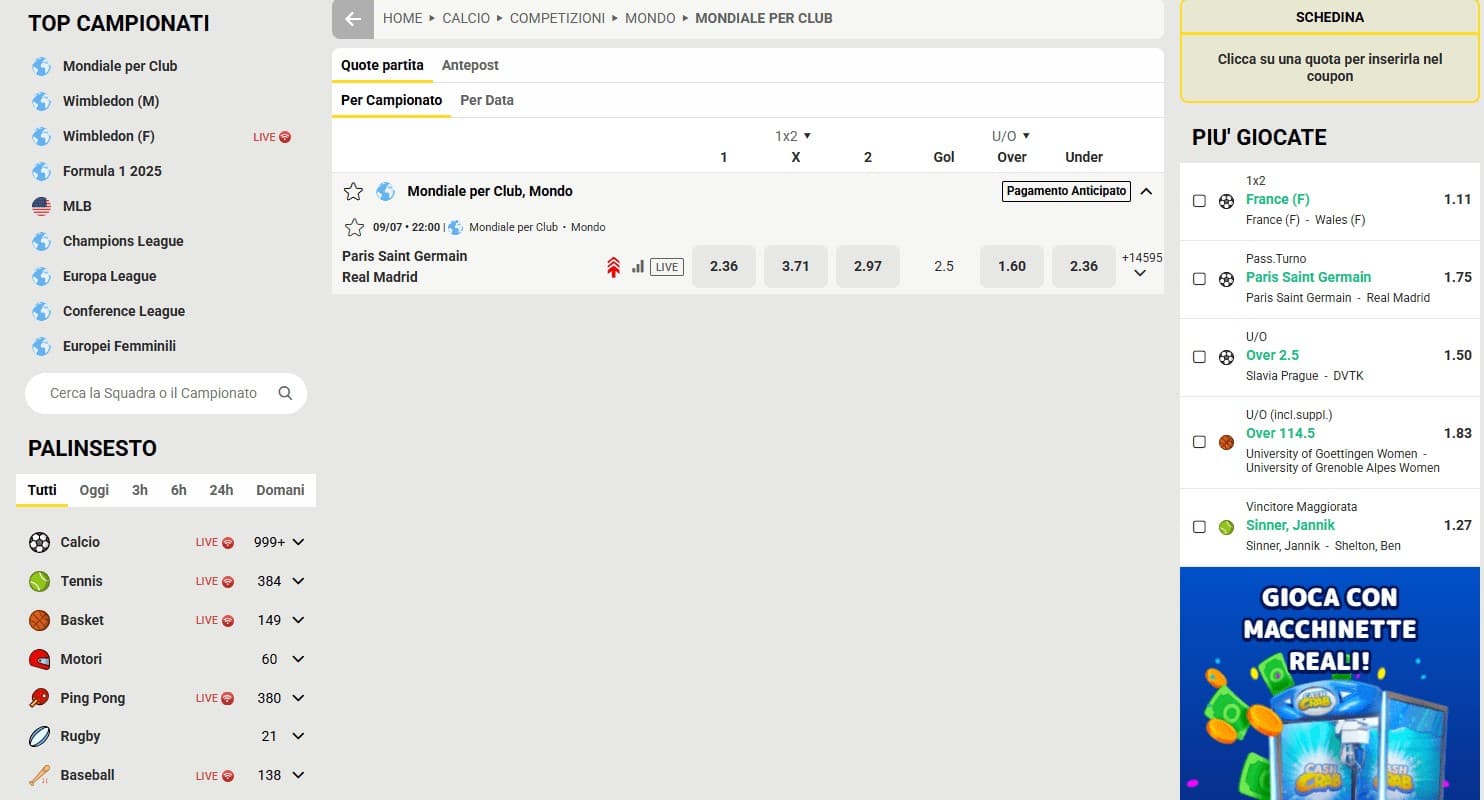Click the globe icon next to Mondiale per Club in Top Campionati
The width and height of the screenshot is (1484, 800).
pyautogui.click(x=41, y=66)
